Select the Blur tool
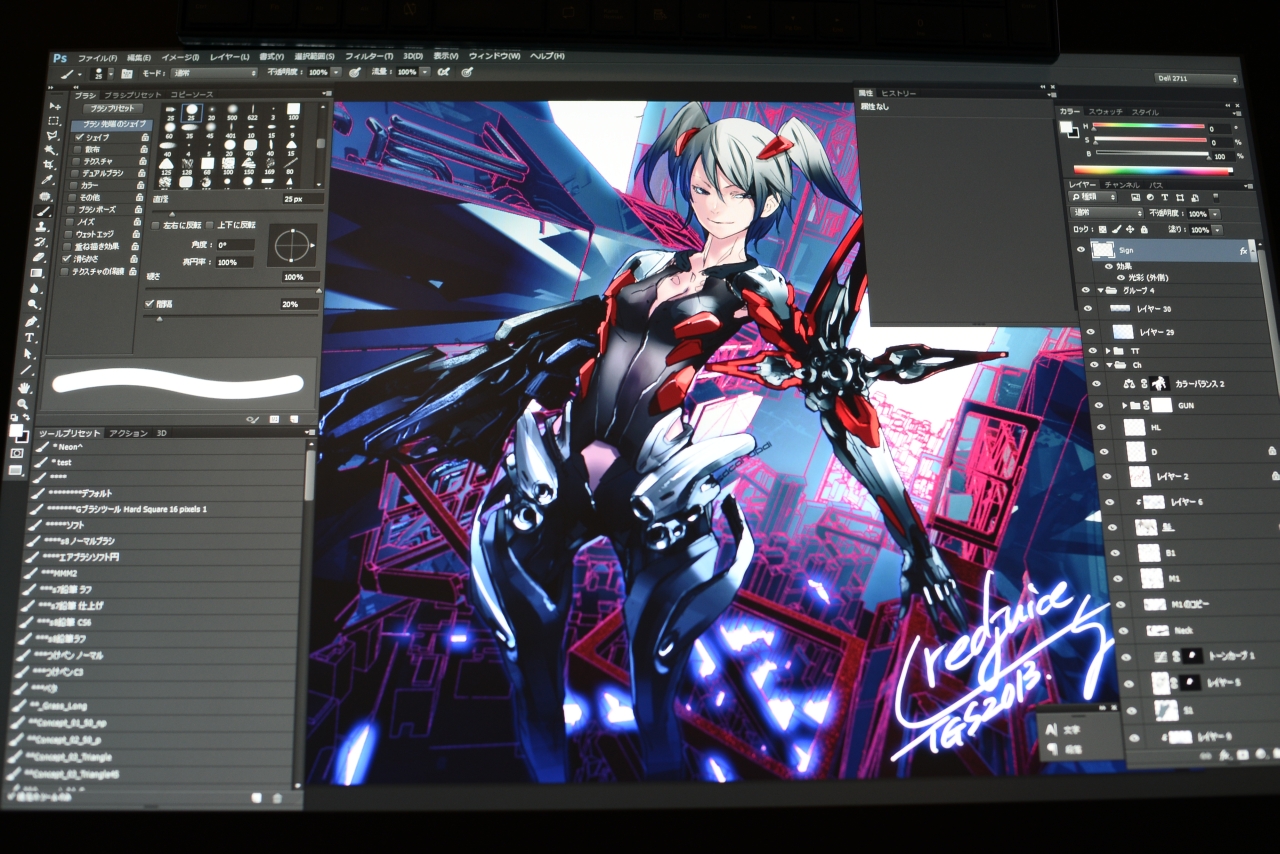Viewport: 1280px width, 854px height. click(x=35, y=288)
